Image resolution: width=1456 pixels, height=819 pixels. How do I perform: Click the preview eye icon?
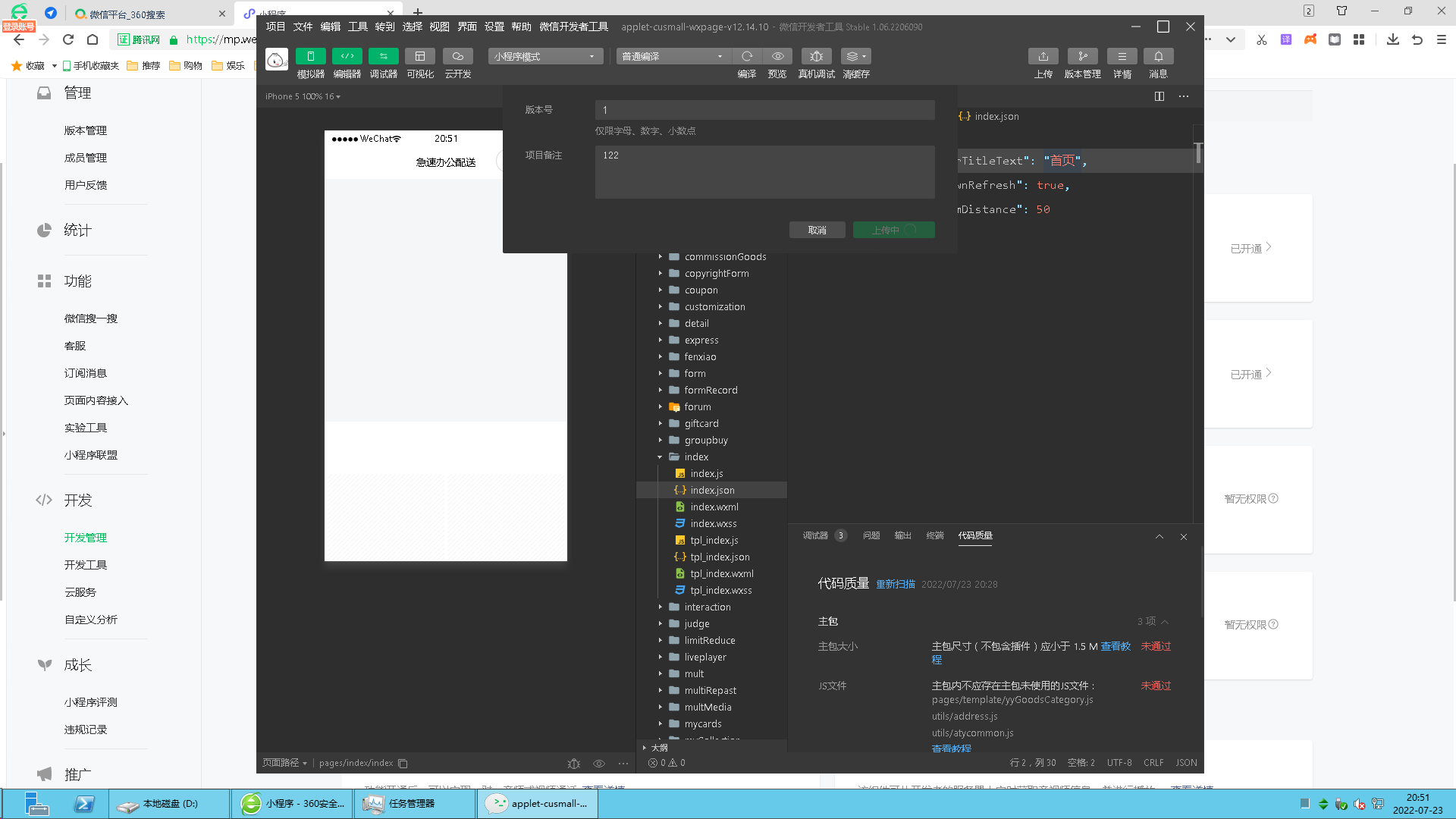pyautogui.click(x=777, y=56)
